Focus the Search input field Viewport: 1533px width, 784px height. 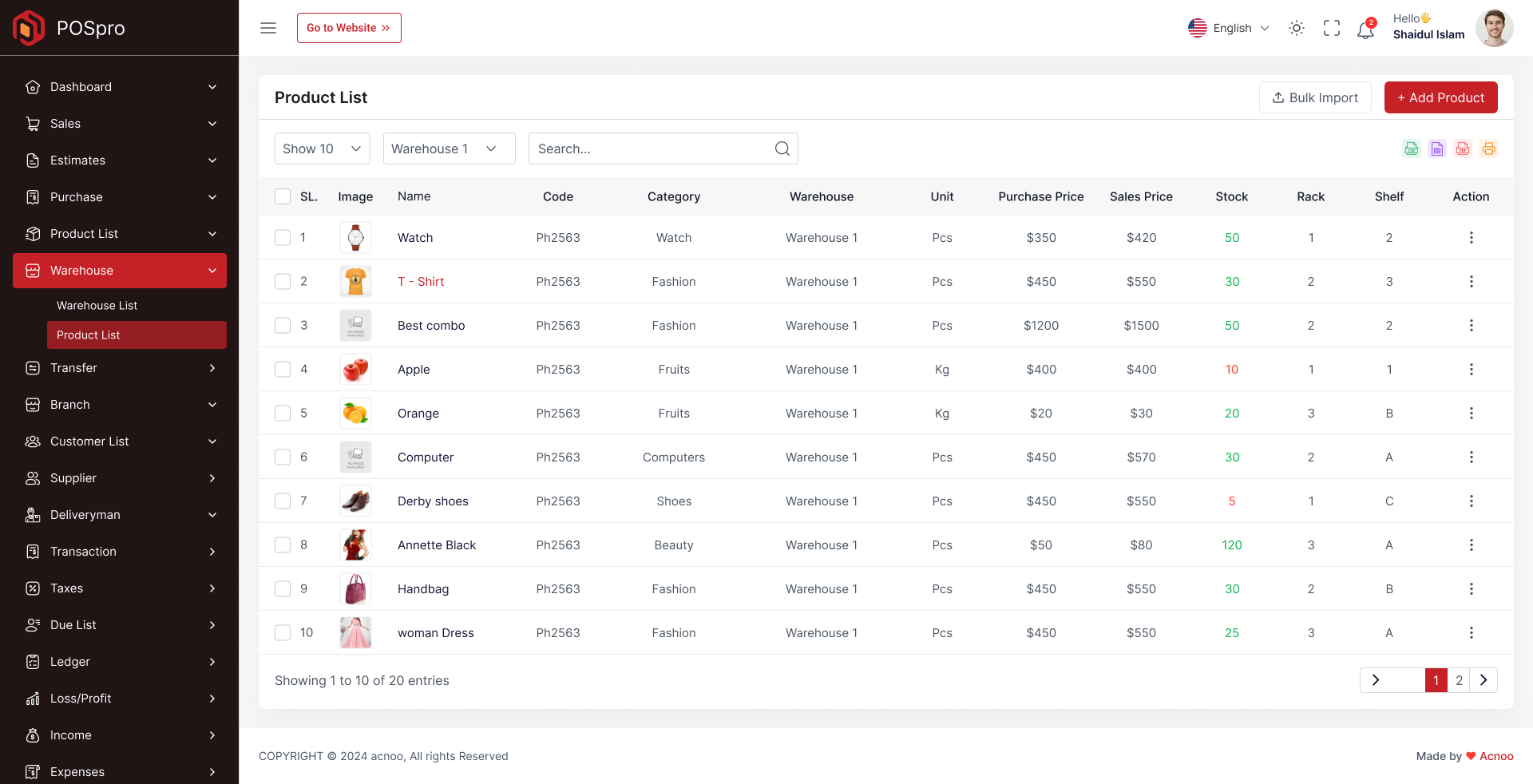tap(664, 148)
